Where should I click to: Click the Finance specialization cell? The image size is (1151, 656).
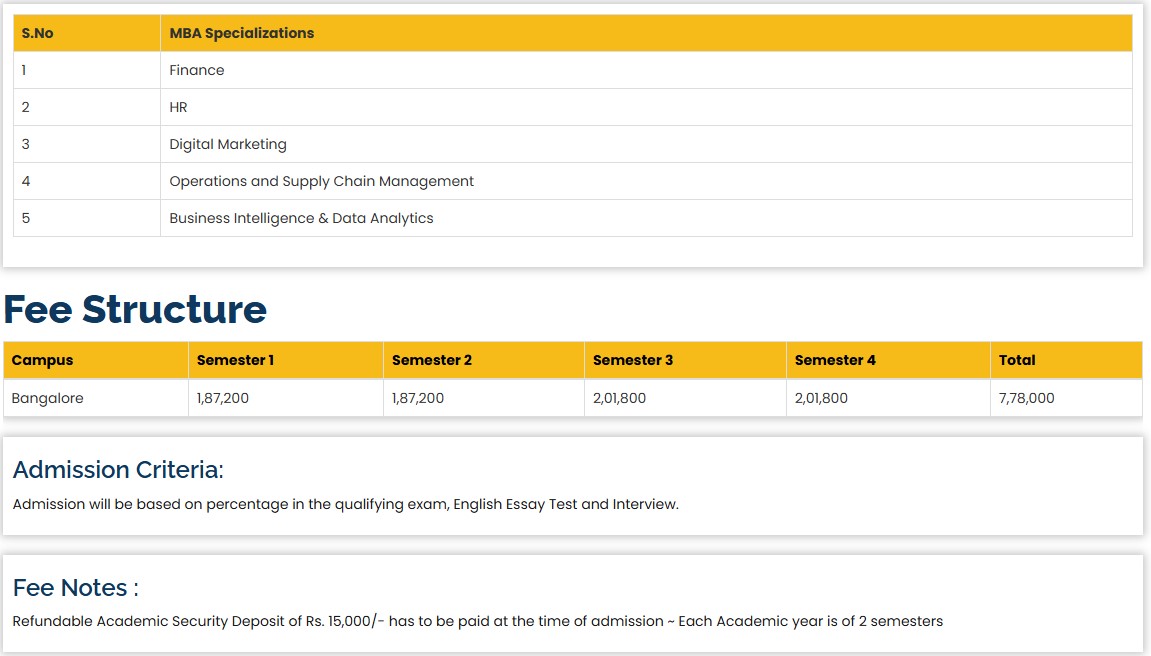[197, 70]
